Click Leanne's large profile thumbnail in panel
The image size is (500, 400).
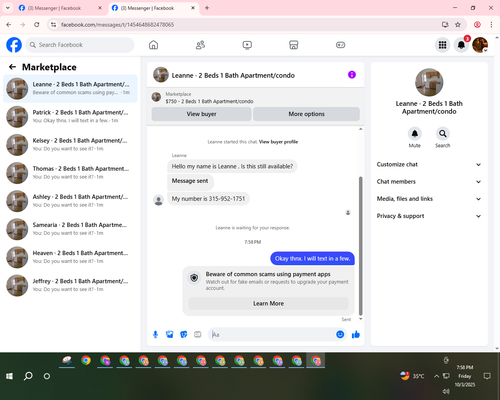click(x=429, y=82)
